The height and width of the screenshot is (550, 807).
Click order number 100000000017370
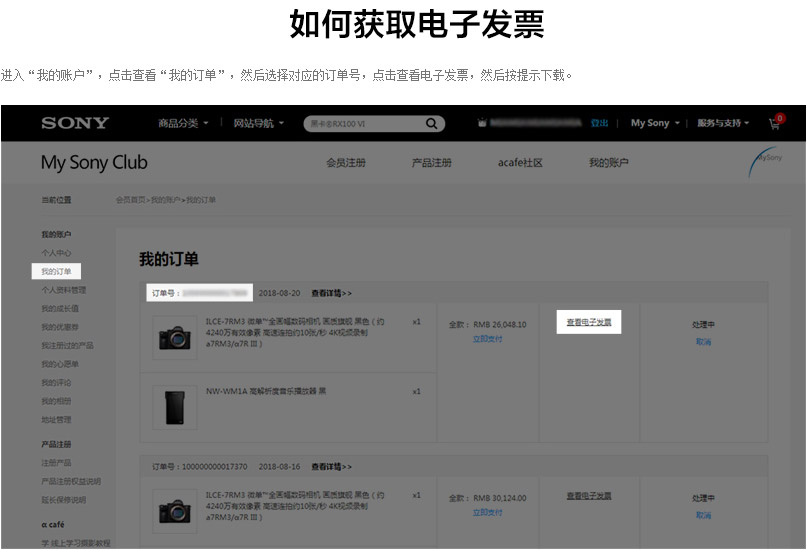[215, 467]
